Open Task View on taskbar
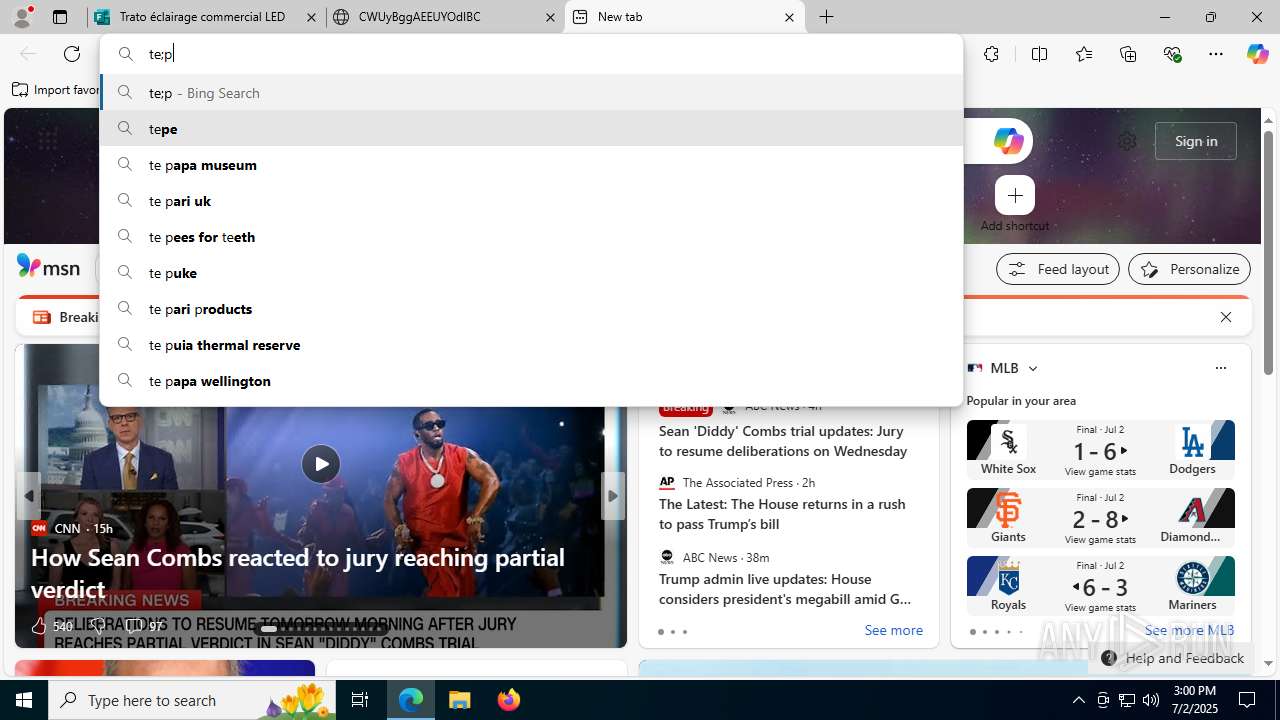Viewport: 1280px width, 720px height. tap(360, 700)
